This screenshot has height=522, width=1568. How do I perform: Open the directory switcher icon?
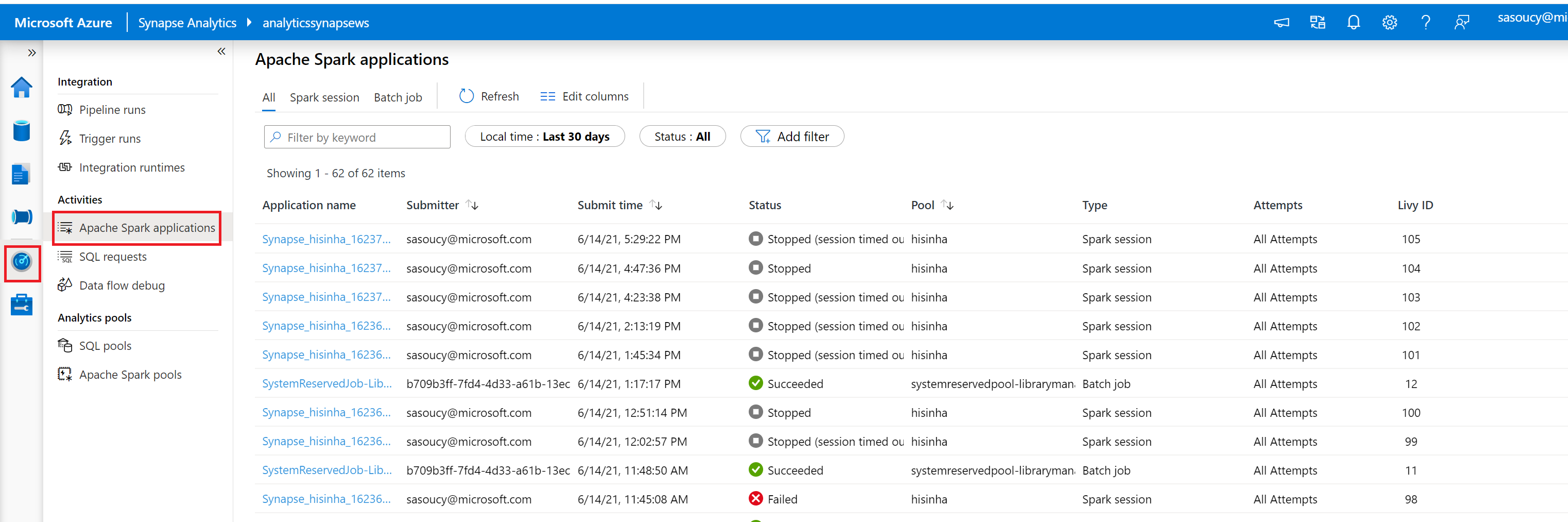(1318, 23)
